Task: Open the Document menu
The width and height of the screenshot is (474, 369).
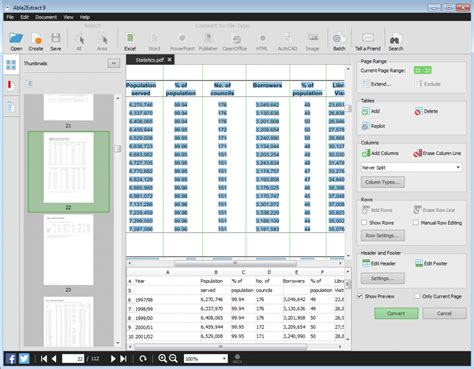Action: point(46,17)
